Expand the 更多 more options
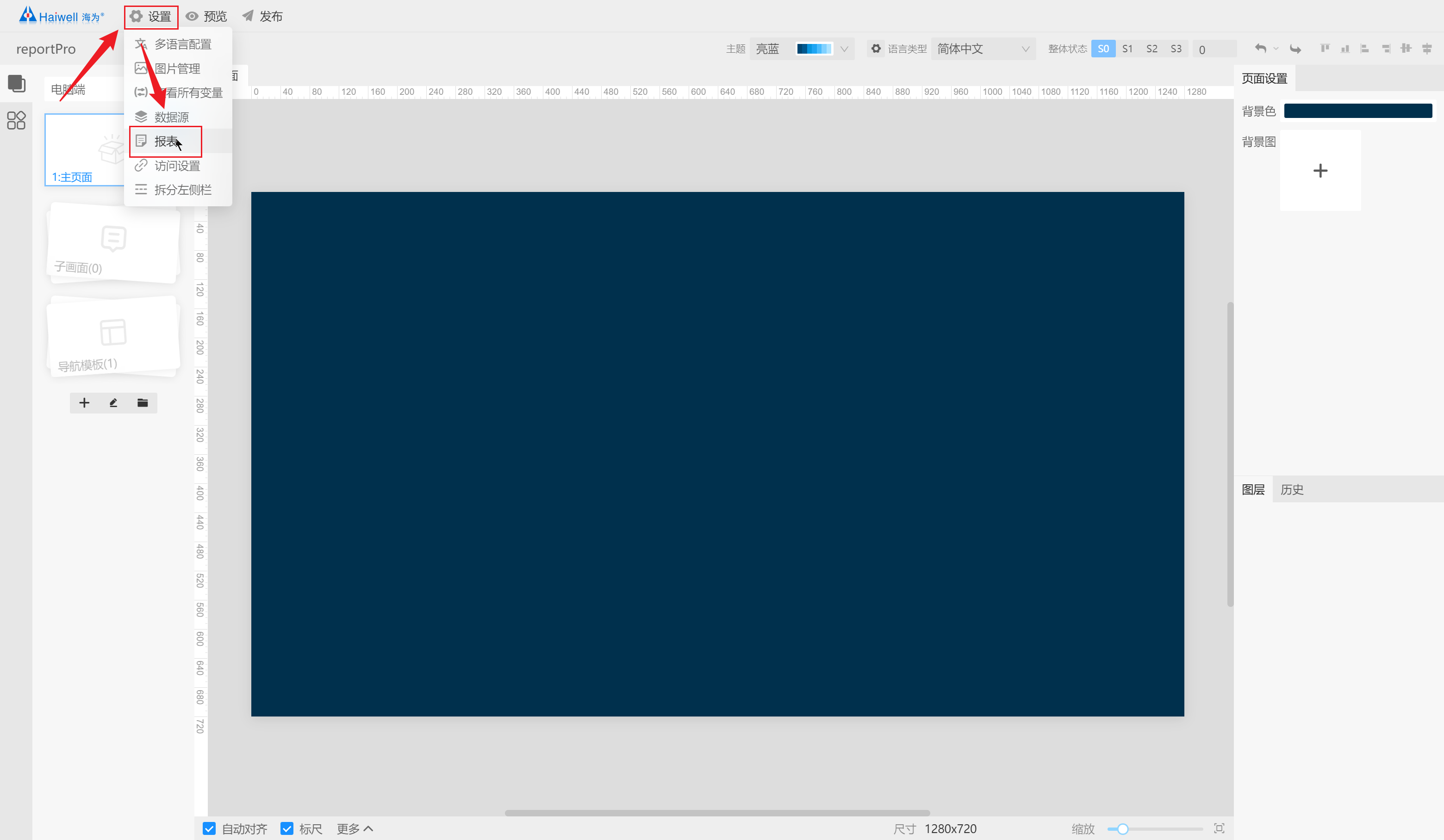This screenshot has width=1444, height=840. [x=354, y=828]
